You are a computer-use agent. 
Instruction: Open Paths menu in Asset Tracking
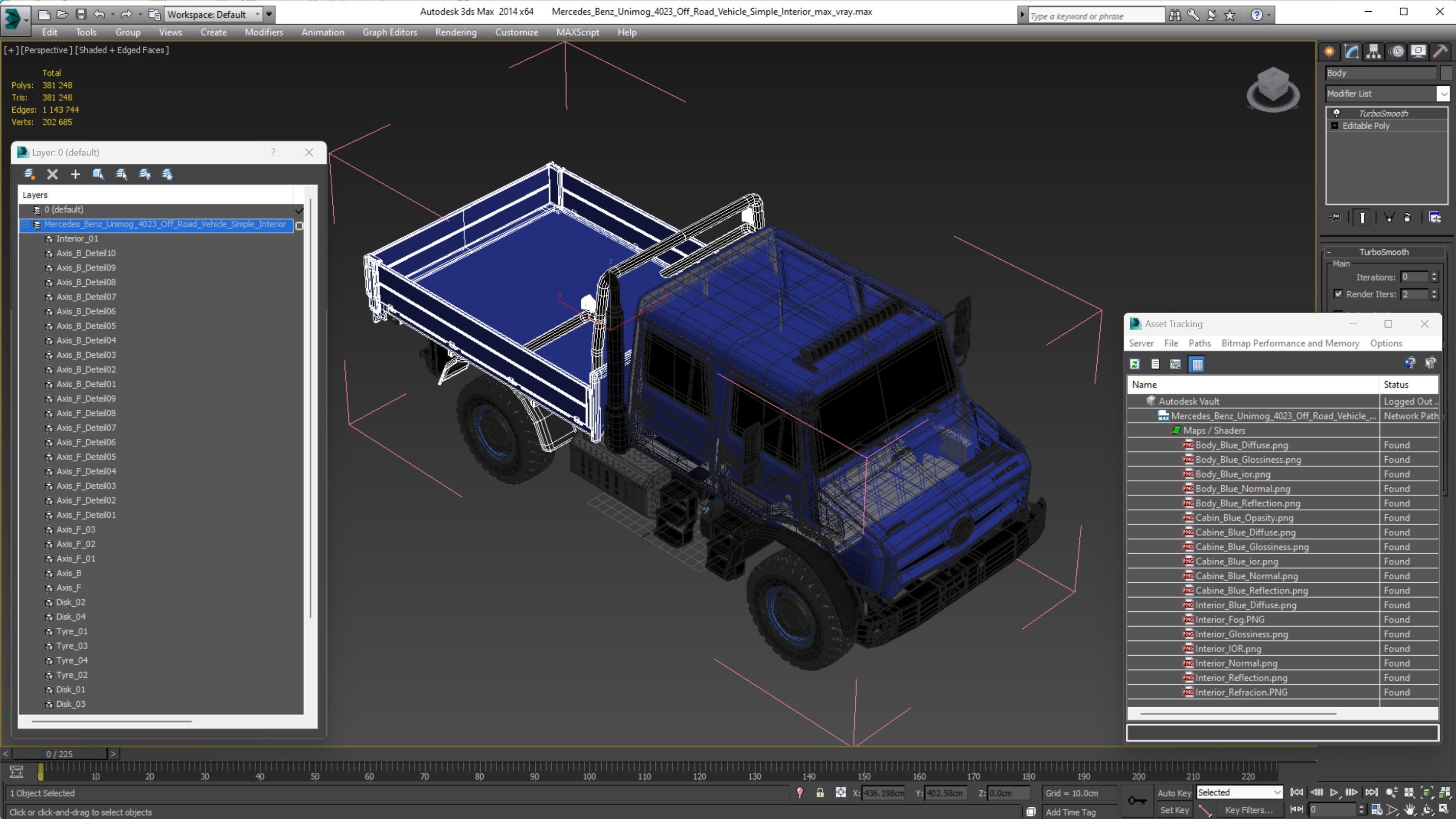point(1199,343)
